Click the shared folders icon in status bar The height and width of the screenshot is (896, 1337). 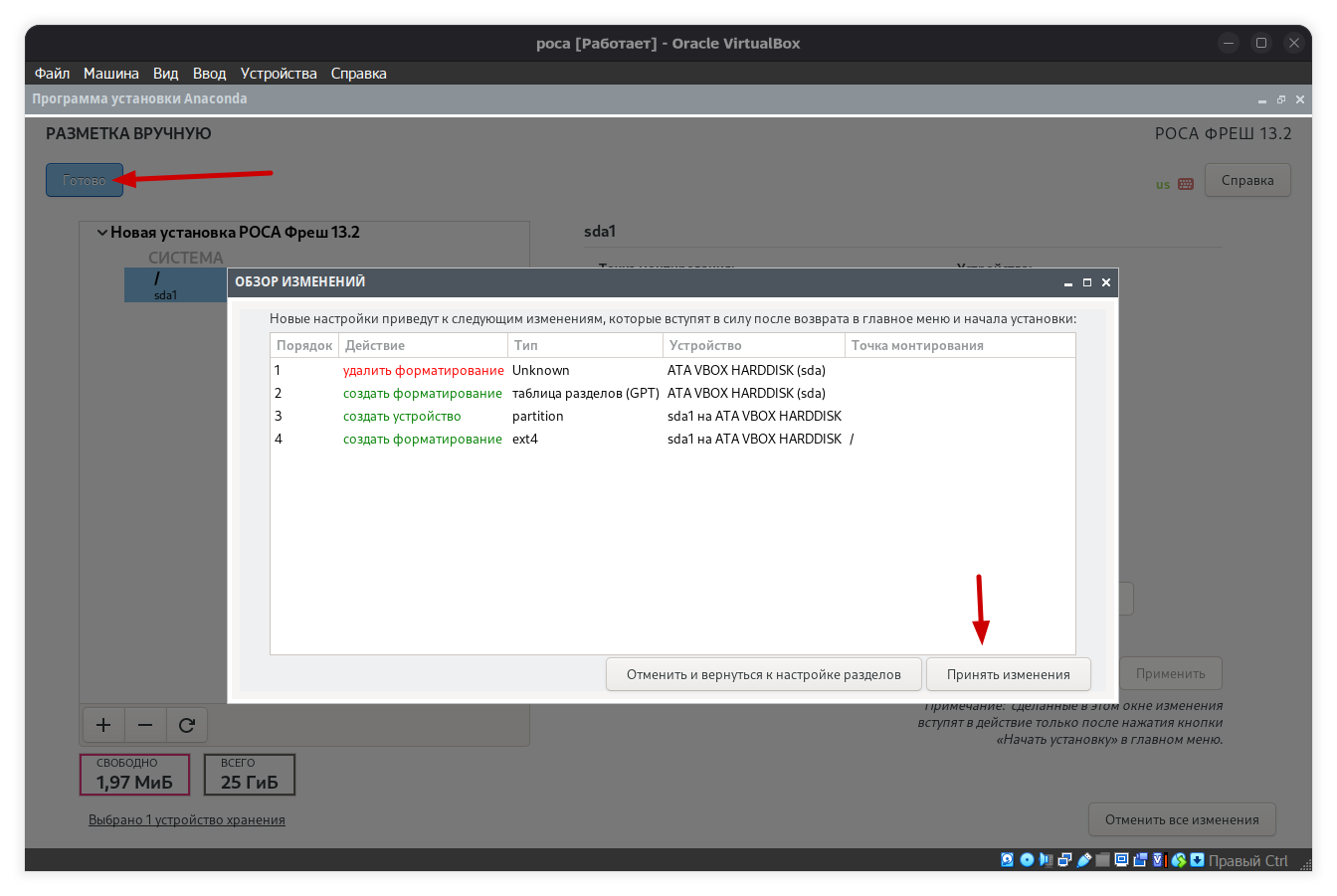click(x=1102, y=860)
